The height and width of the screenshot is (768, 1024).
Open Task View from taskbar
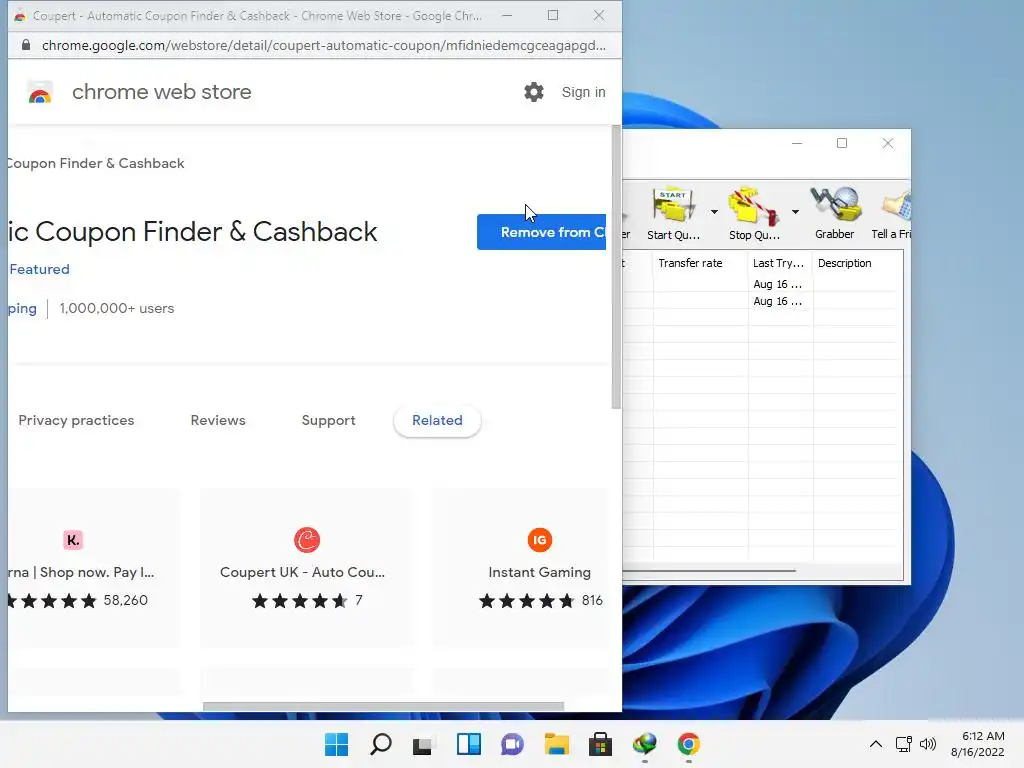pos(423,744)
